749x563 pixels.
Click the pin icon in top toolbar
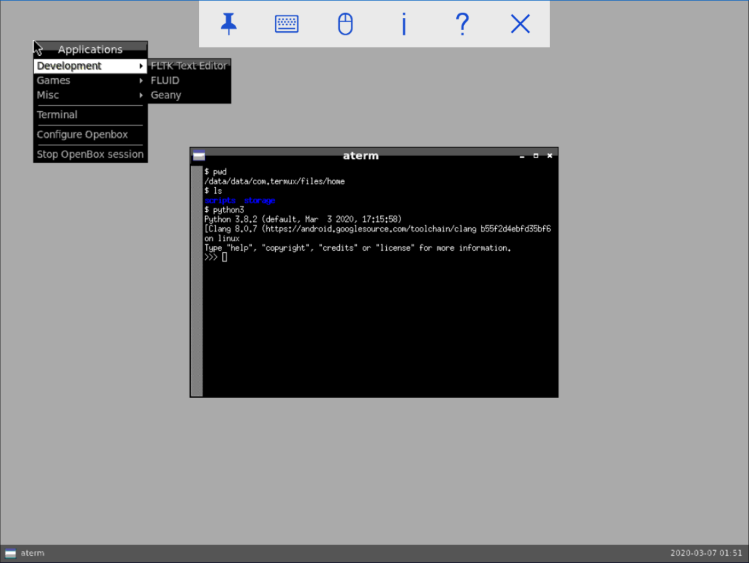[229, 24]
